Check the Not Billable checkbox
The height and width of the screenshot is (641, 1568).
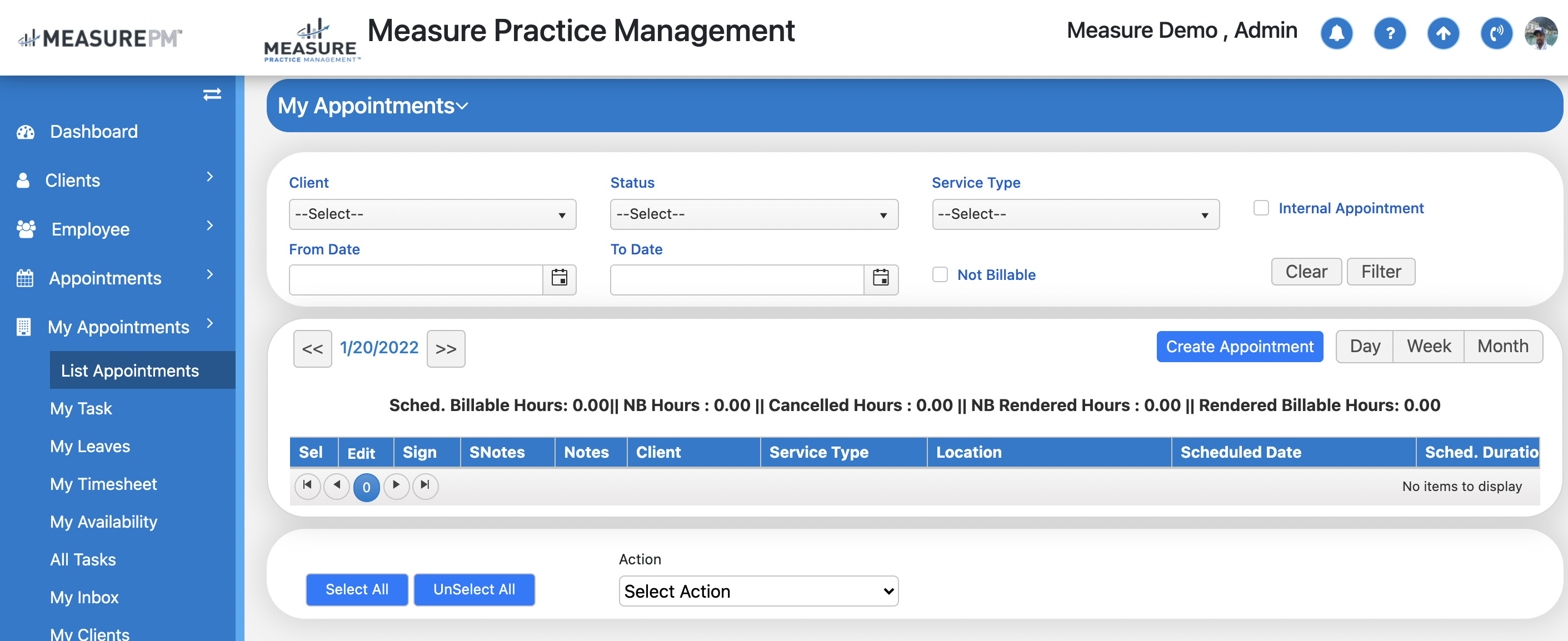coord(940,274)
